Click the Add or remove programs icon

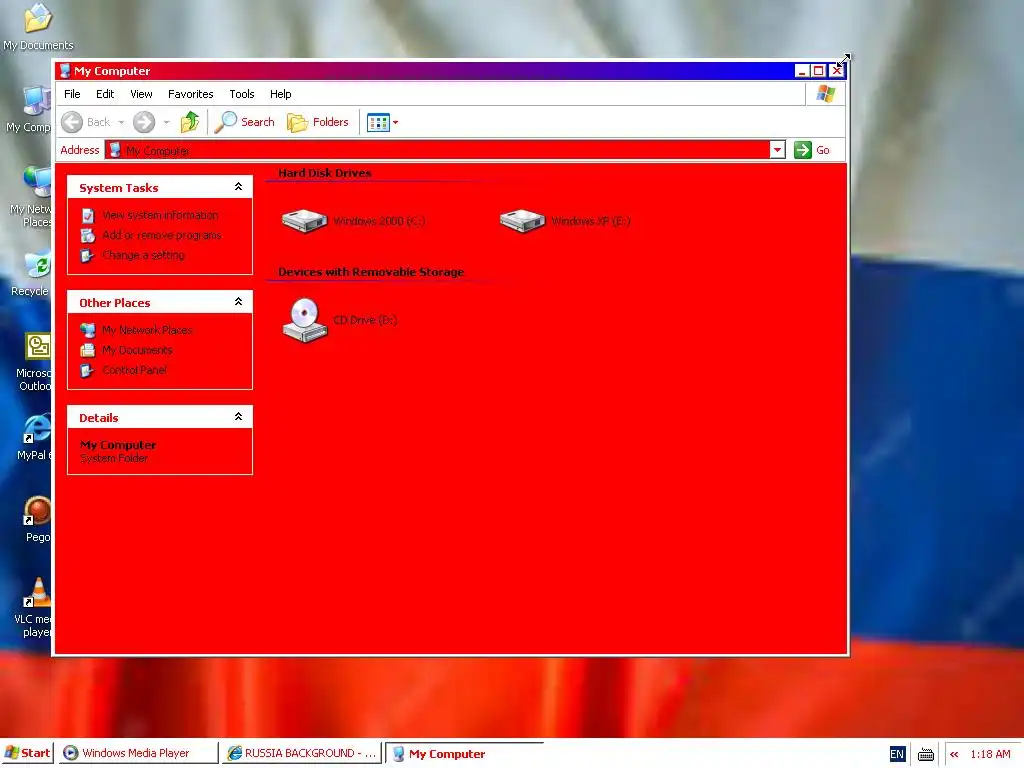pos(88,236)
